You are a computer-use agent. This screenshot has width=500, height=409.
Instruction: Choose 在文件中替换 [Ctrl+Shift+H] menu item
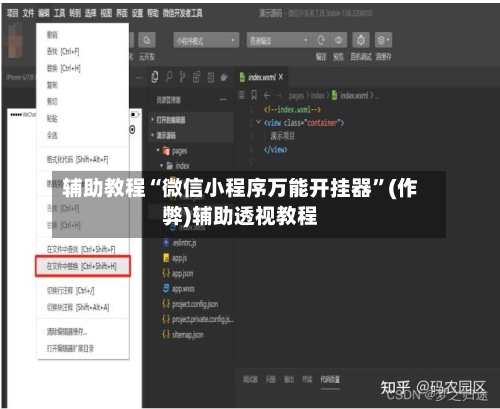click(x=82, y=266)
